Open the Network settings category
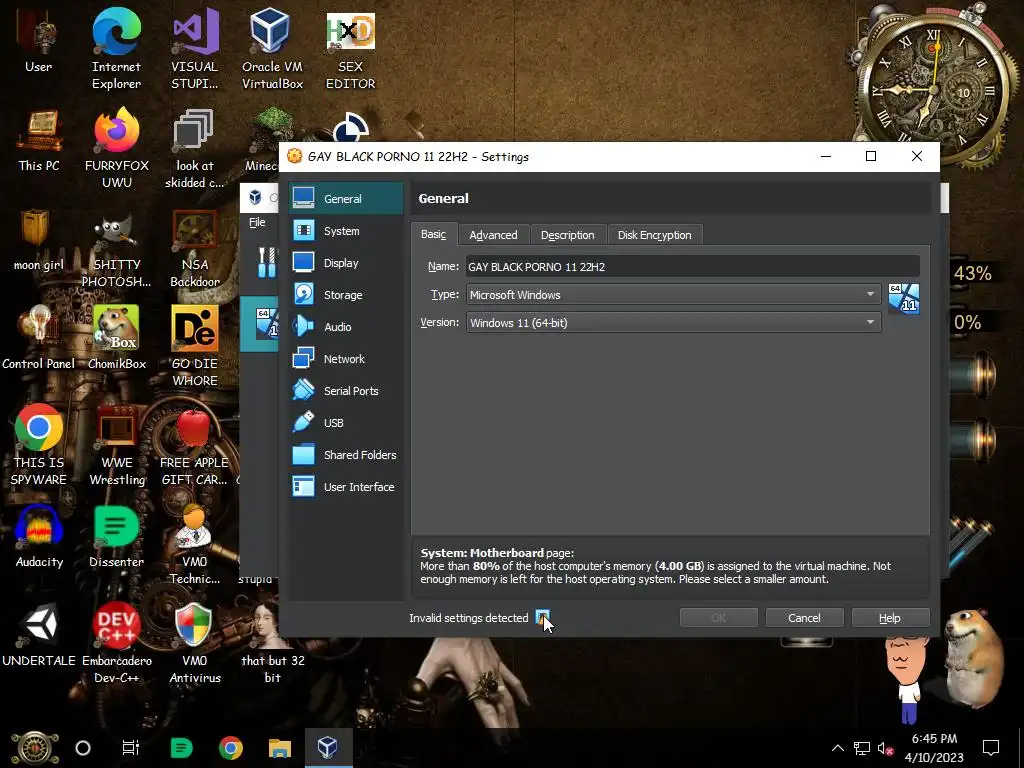The height and width of the screenshot is (768, 1024). pyautogui.click(x=346, y=359)
